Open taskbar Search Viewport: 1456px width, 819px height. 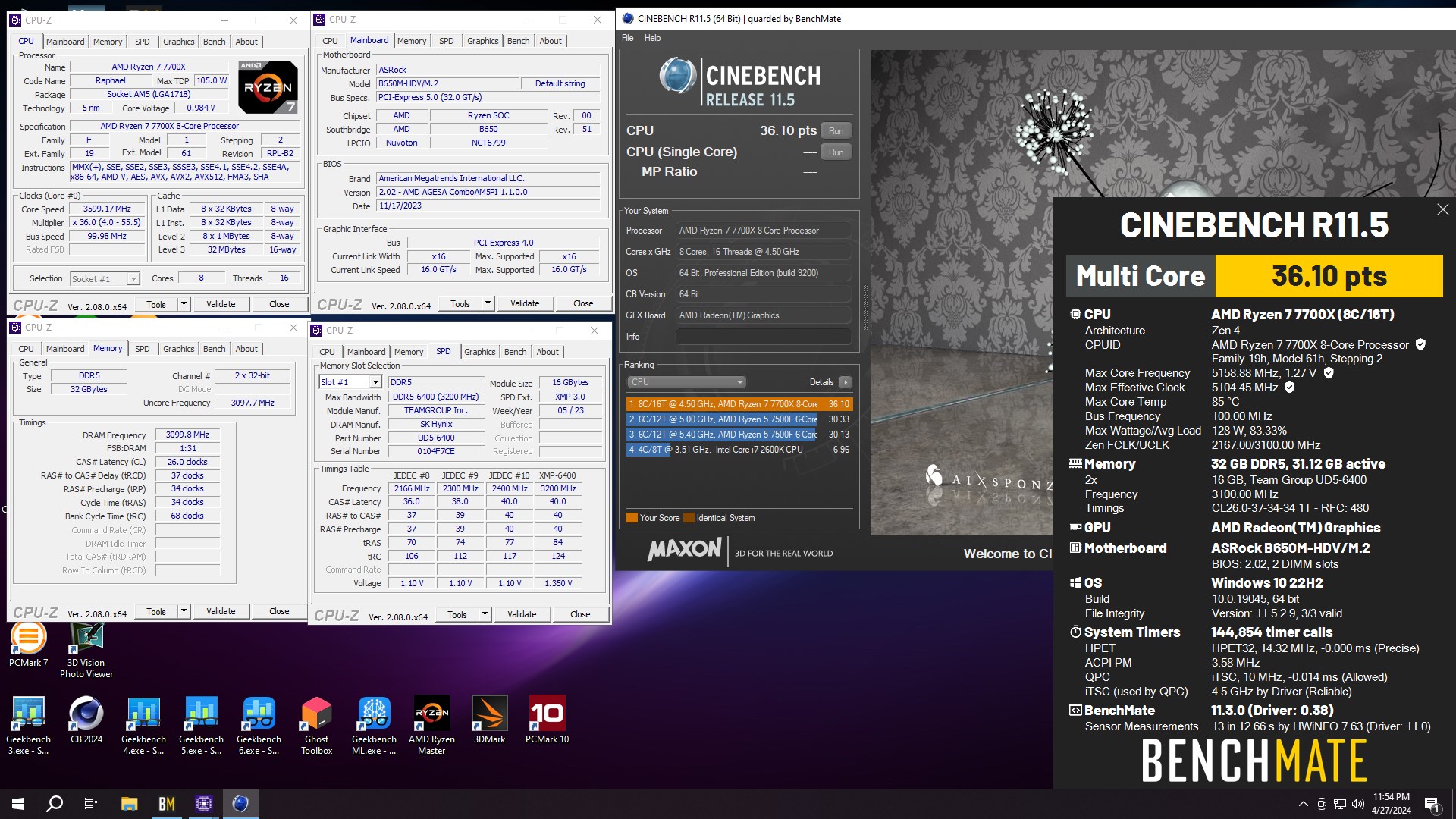point(55,804)
